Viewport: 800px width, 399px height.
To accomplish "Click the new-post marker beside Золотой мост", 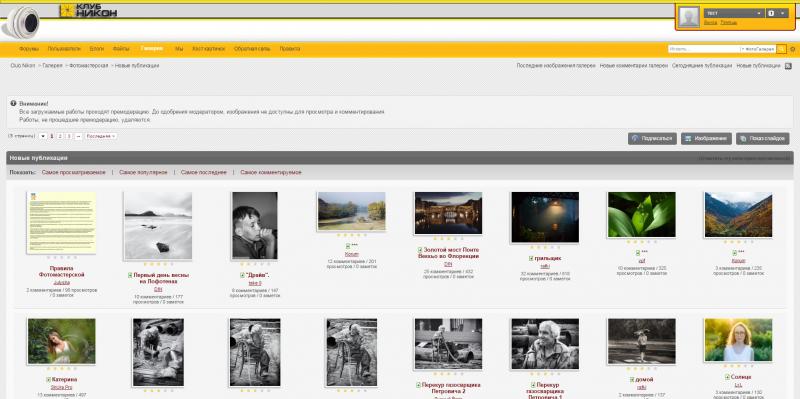I will click(x=420, y=250).
